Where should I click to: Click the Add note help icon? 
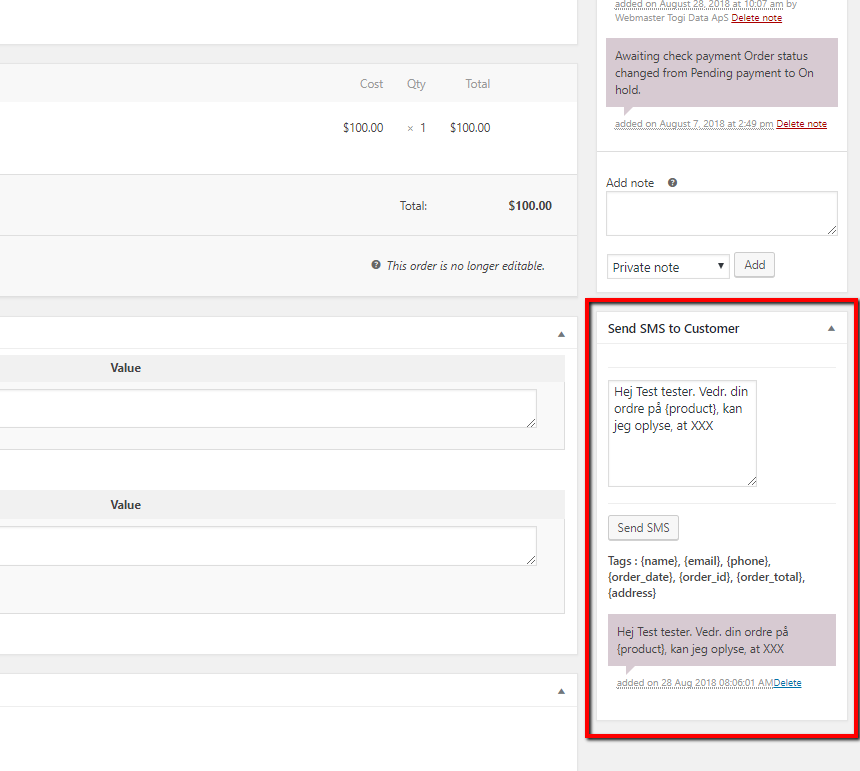click(672, 183)
